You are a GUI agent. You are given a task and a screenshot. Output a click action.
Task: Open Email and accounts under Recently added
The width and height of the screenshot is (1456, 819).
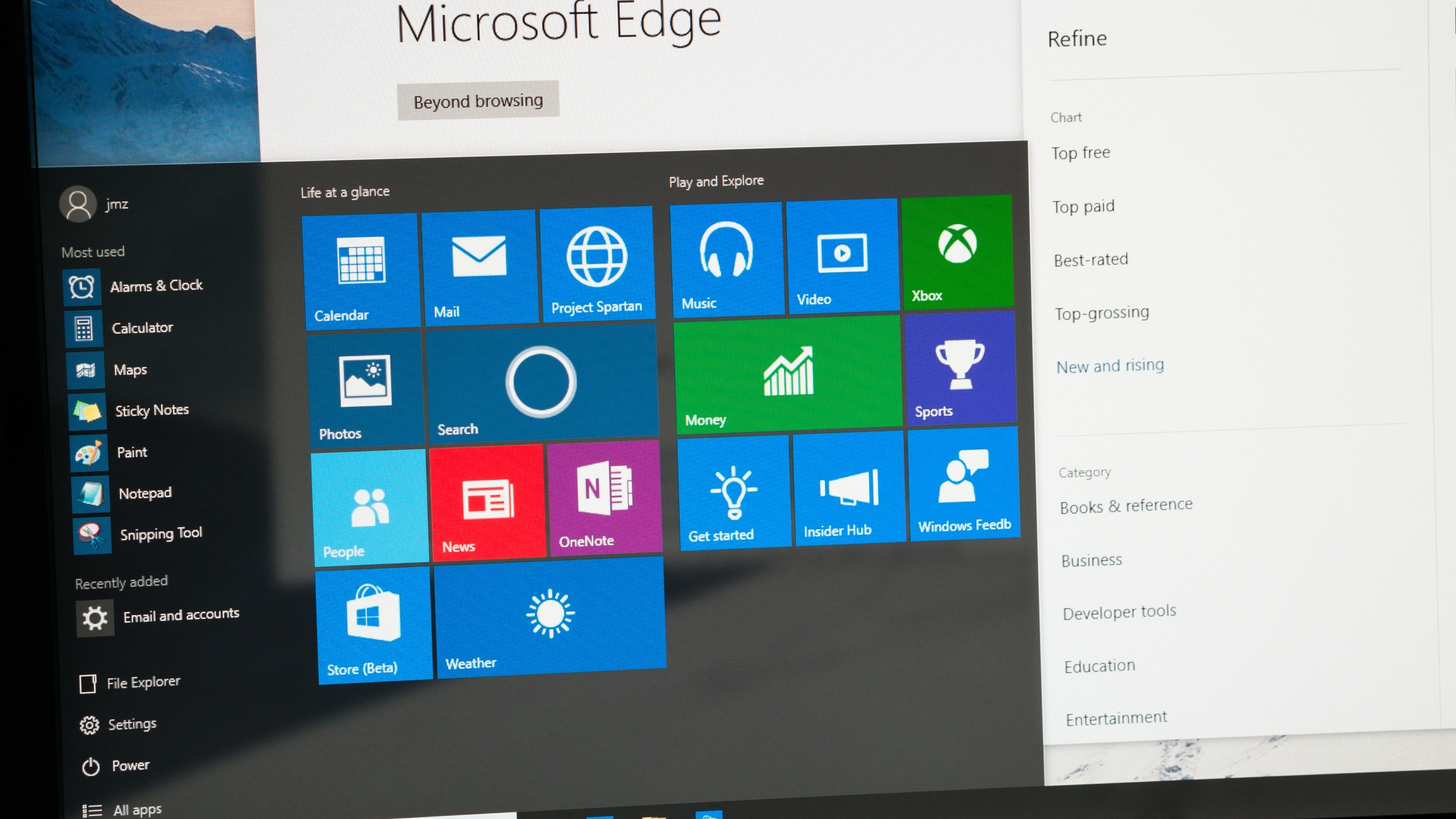[x=159, y=617]
